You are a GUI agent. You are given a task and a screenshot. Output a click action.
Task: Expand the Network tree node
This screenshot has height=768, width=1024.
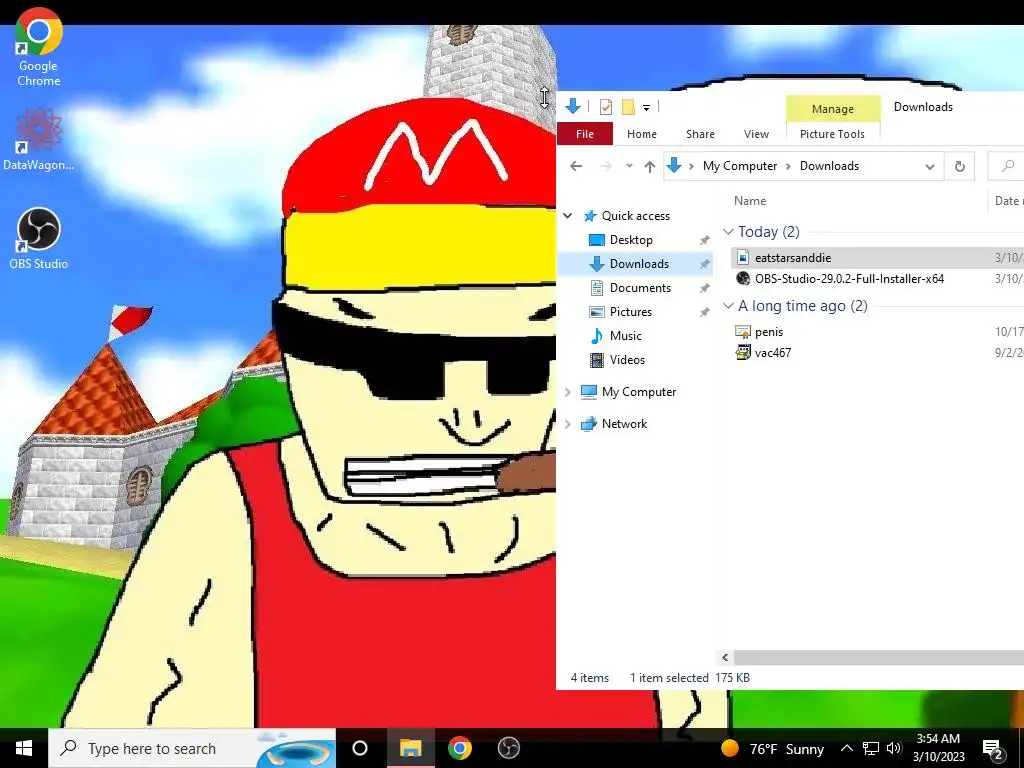tap(568, 424)
